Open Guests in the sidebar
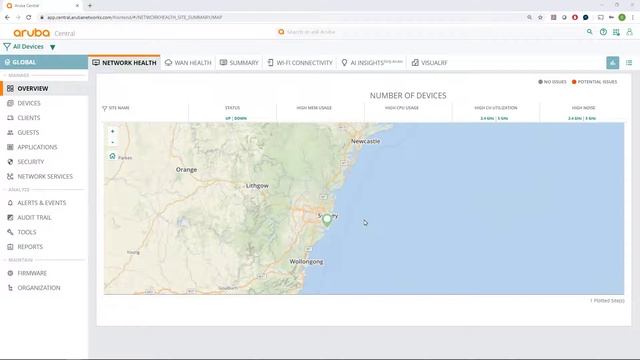This screenshot has height=360, width=640. [x=28, y=133]
